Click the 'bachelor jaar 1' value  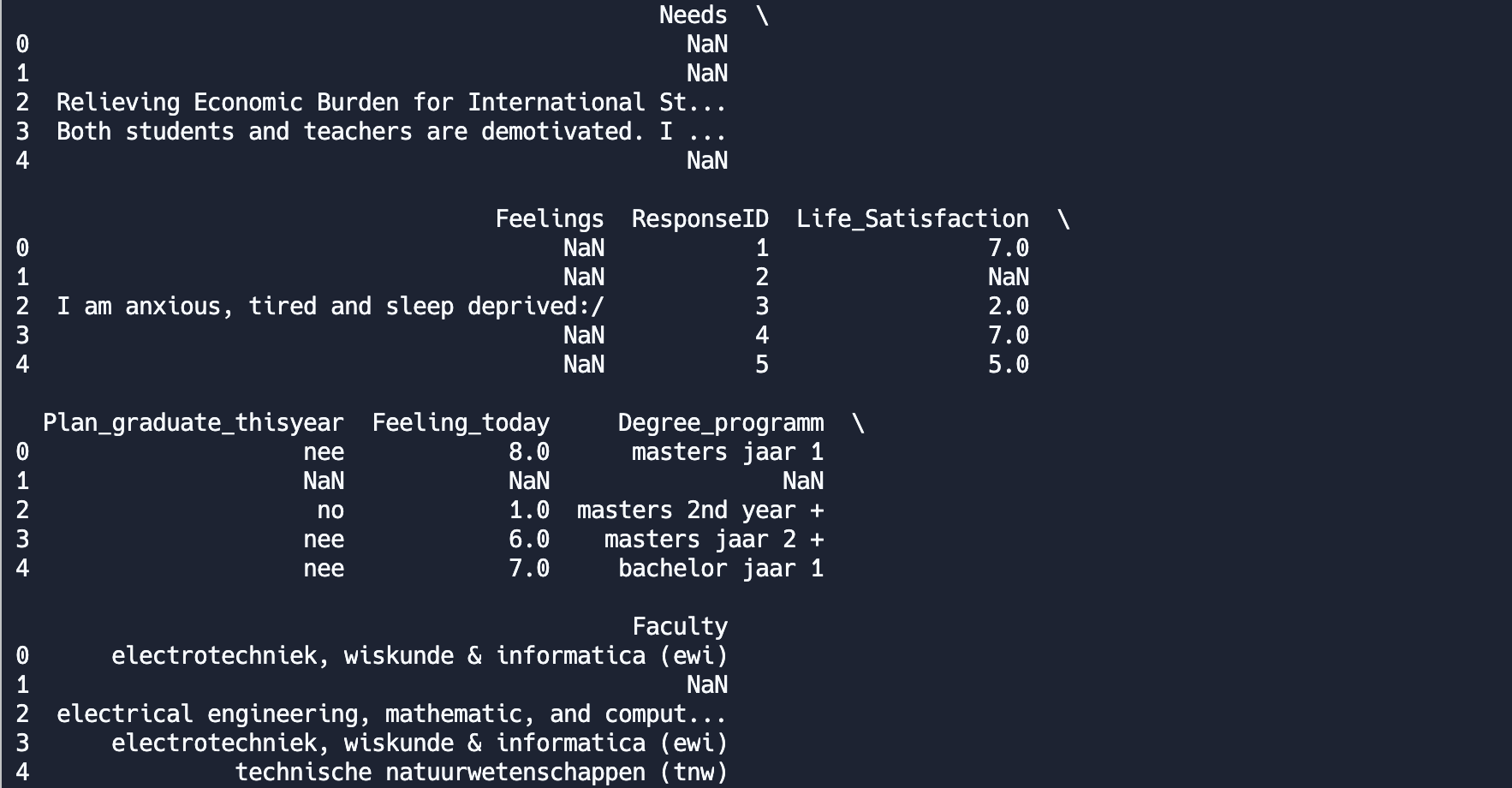[720, 569]
